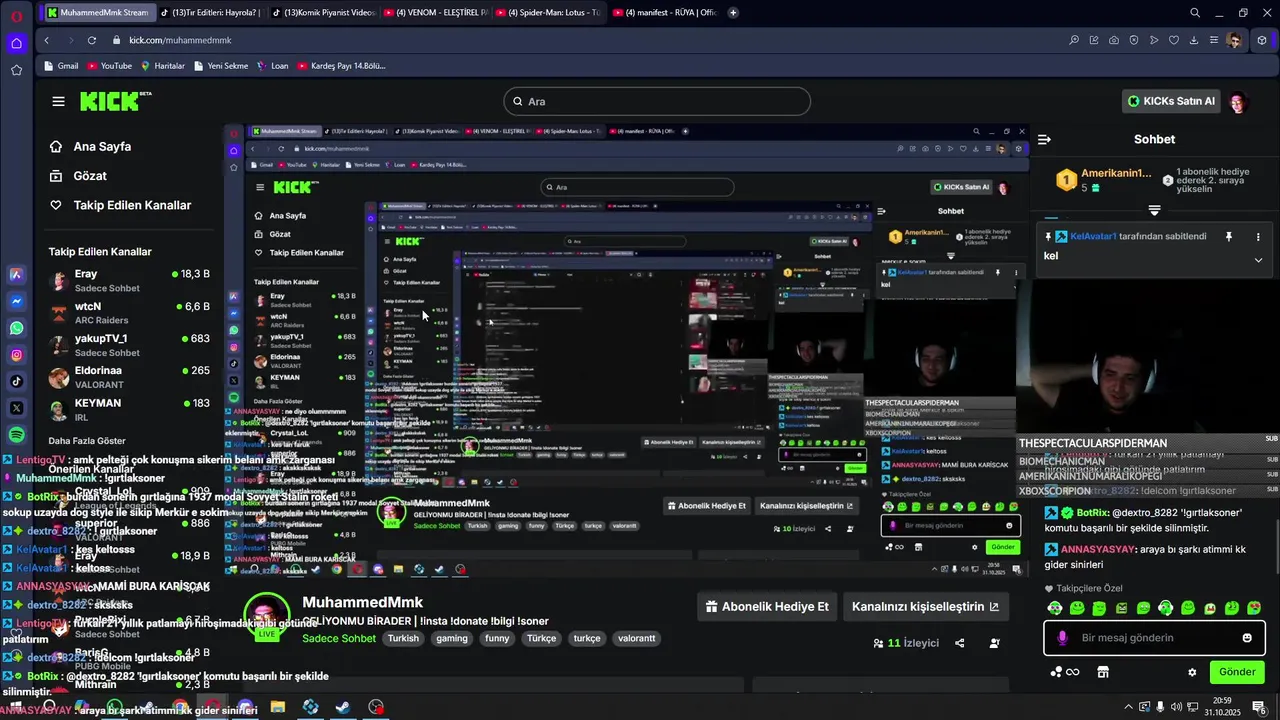Open Steam from the taskbar
Screen dimensions: 1280x720
point(343,707)
